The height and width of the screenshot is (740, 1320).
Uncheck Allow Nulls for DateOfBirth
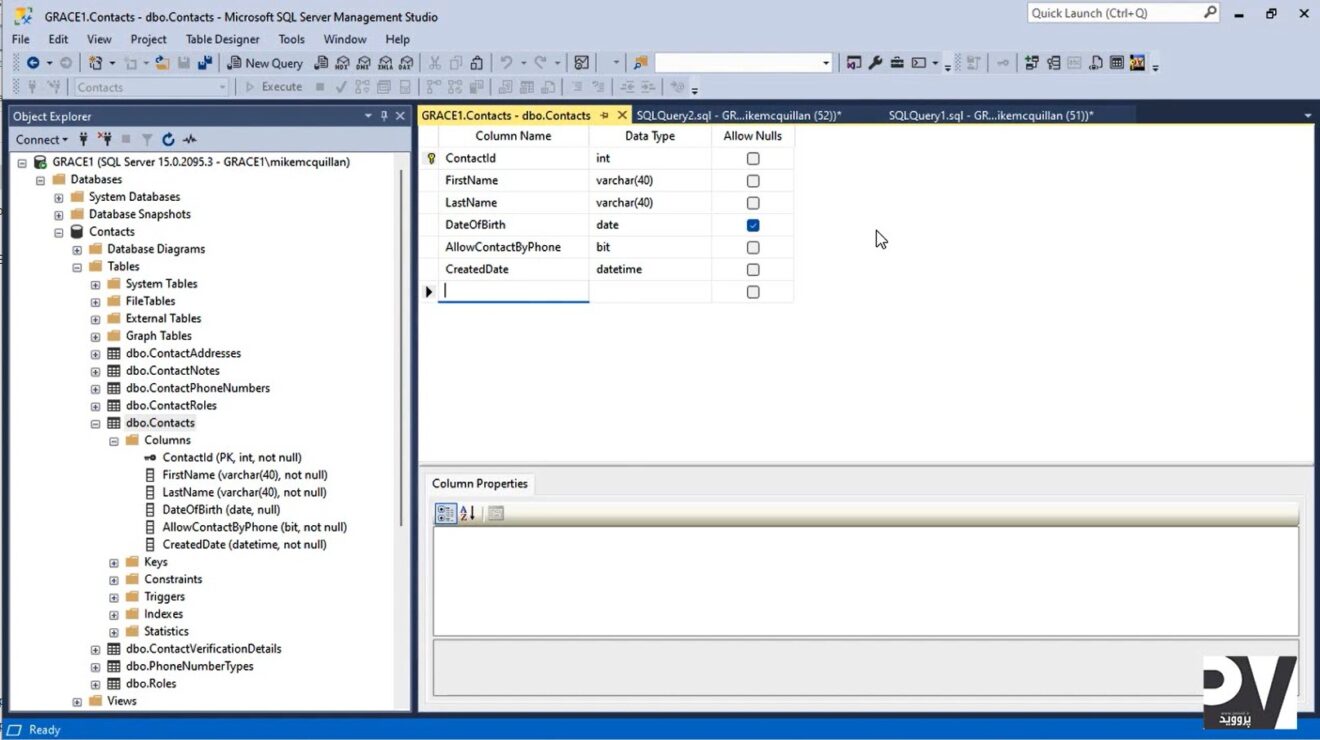pos(752,224)
